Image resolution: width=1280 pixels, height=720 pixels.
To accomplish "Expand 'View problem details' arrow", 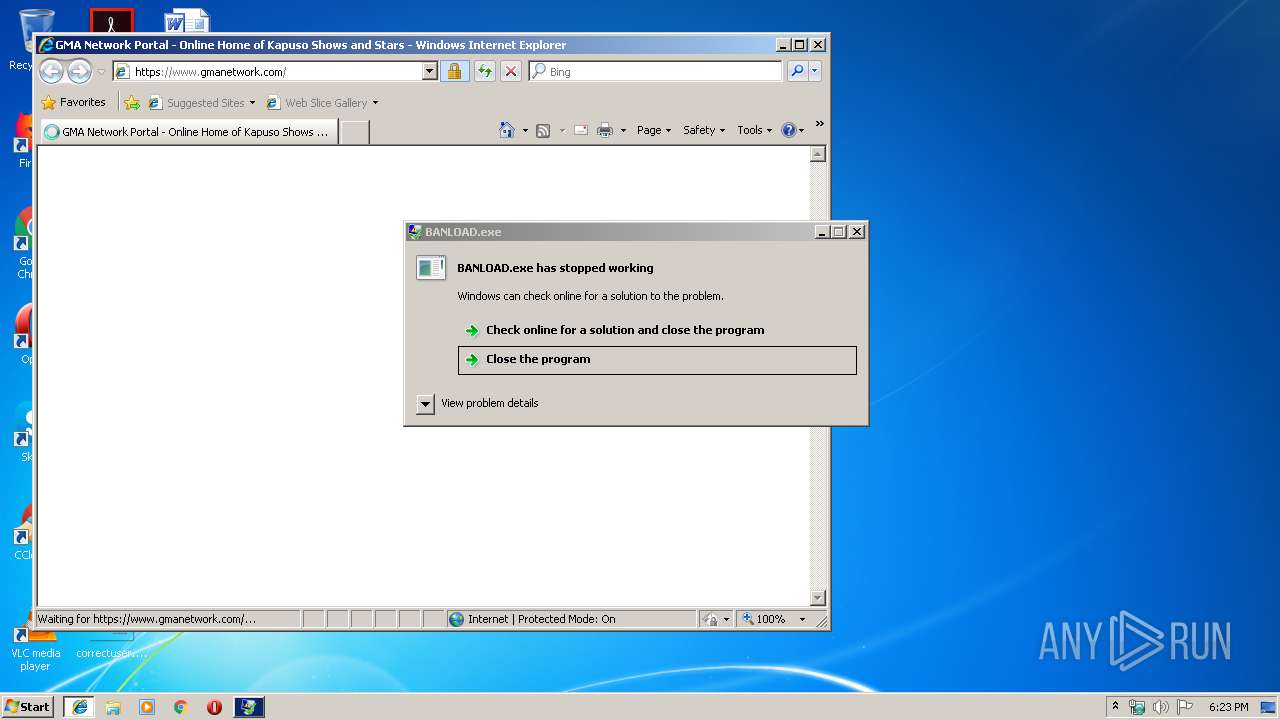I will pos(425,403).
